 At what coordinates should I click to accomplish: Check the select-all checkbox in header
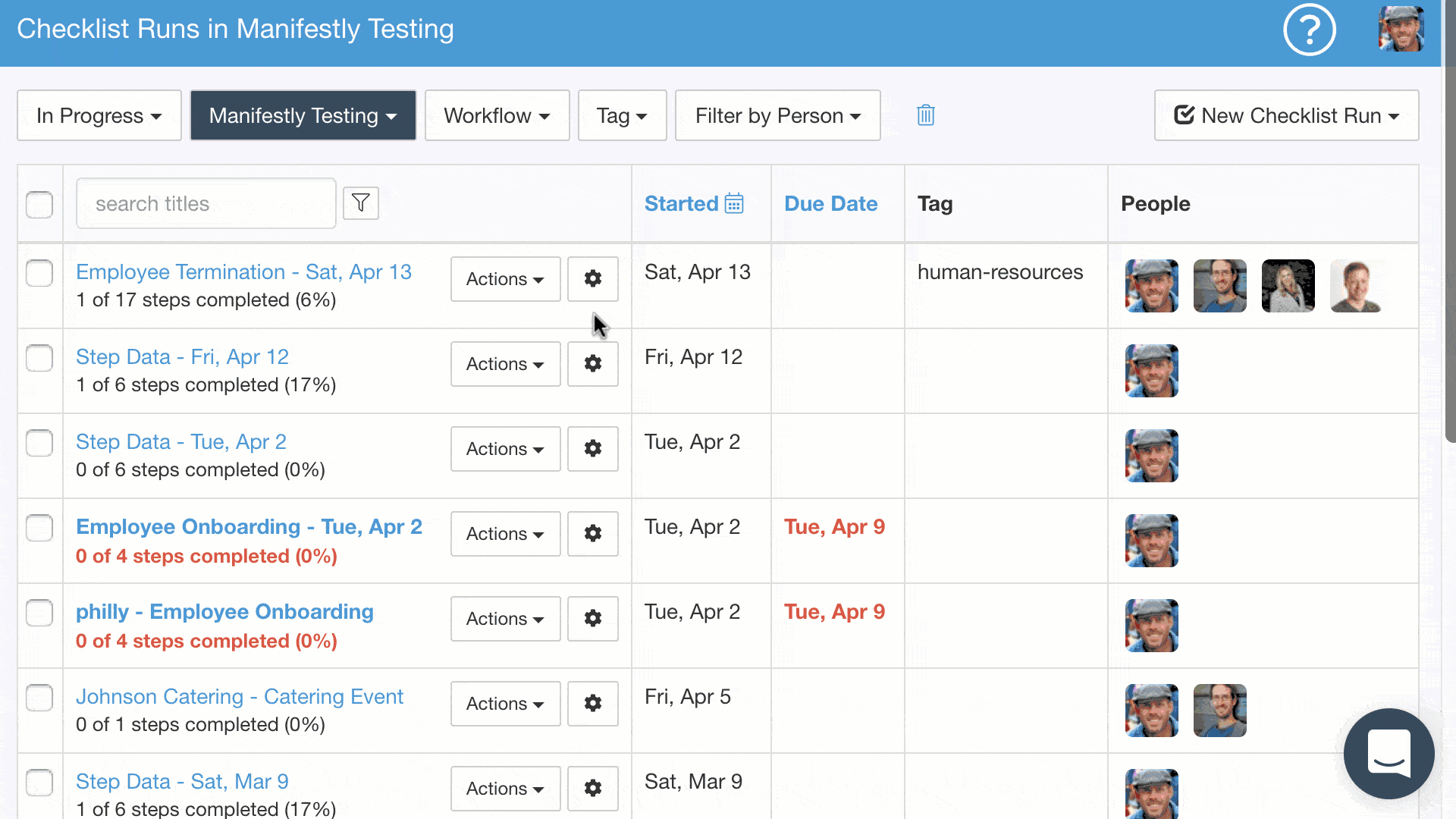39,205
